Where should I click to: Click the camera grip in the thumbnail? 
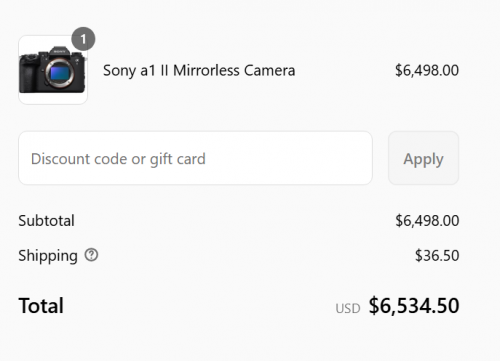point(28,75)
